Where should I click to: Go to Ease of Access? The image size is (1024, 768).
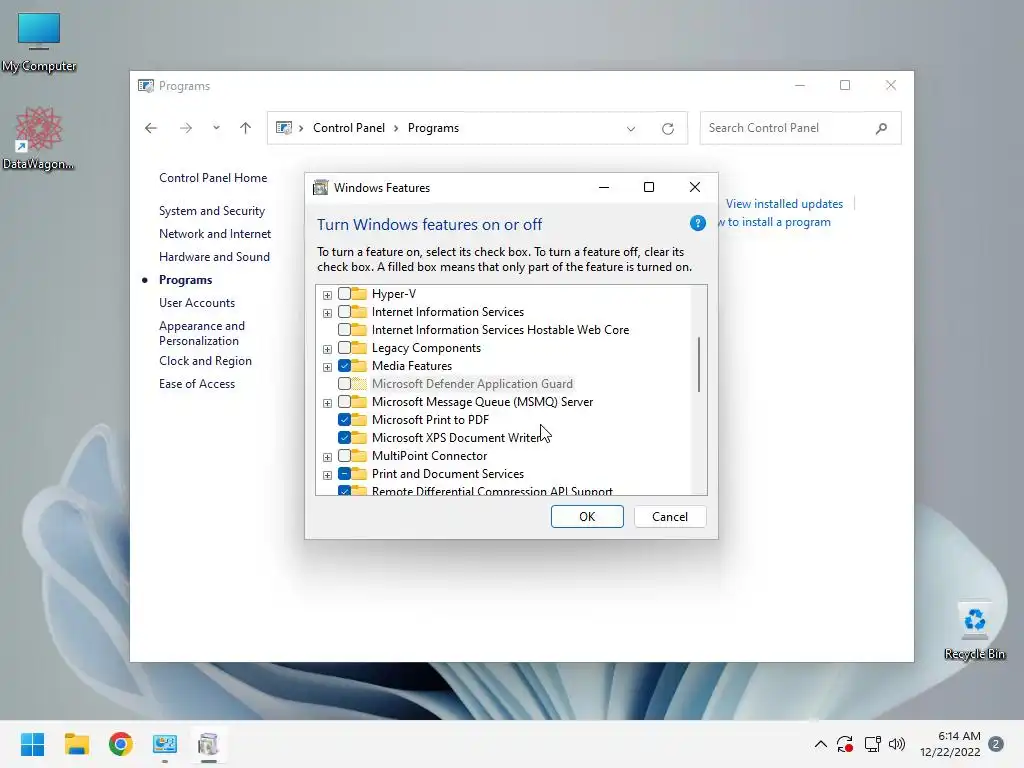click(x=197, y=384)
